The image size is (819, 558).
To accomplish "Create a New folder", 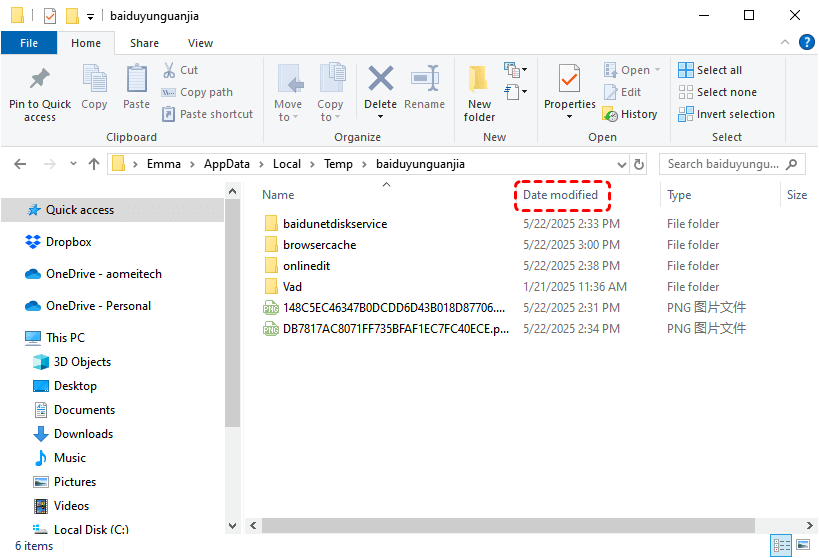I will click(479, 94).
